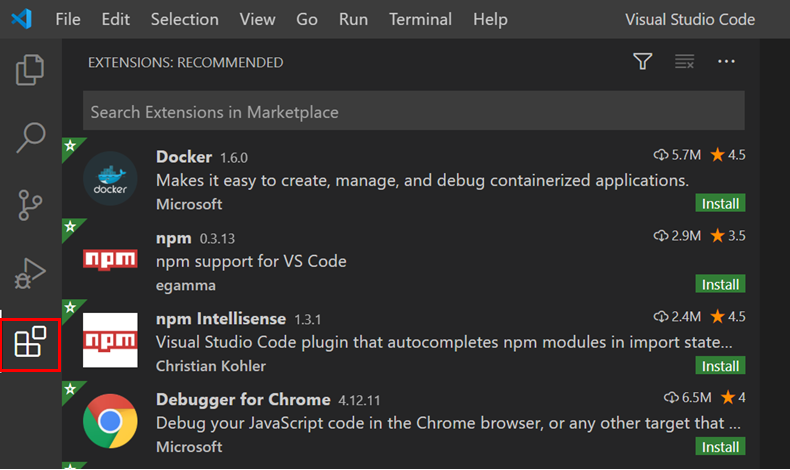Image resolution: width=790 pixels, height=470 pixels.
Task: Install the npm Intellisense extension
Action: point(720,366)
